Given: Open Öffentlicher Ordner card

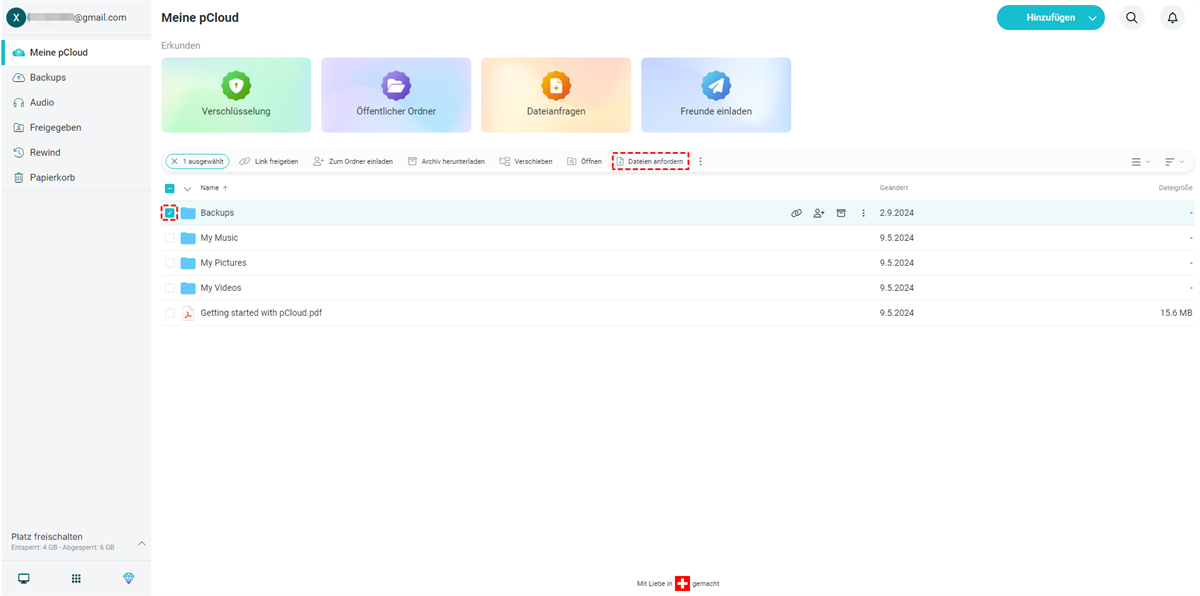Looking at the screenshot, I should point(396,95).
